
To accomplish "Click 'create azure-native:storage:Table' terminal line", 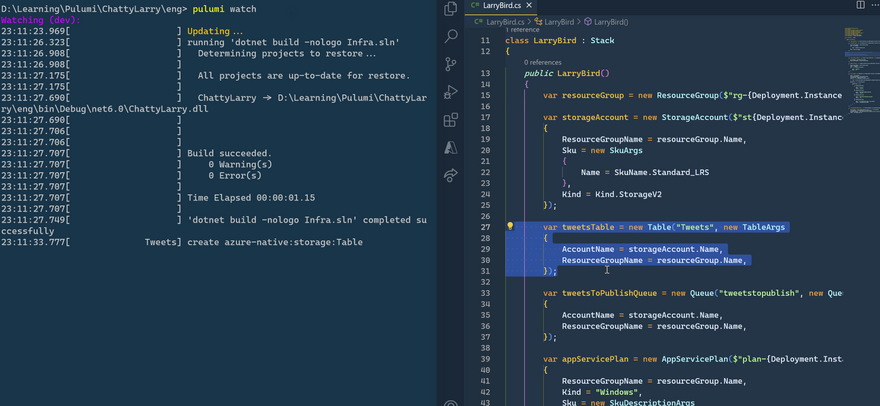I will tap(275, 243).
